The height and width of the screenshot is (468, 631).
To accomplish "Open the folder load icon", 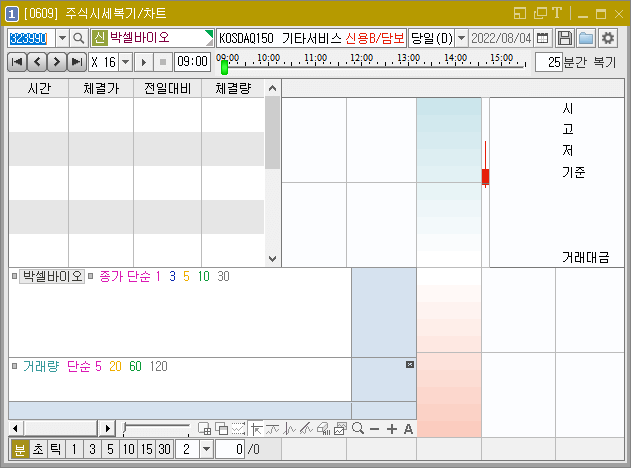I will coord(586,39).
